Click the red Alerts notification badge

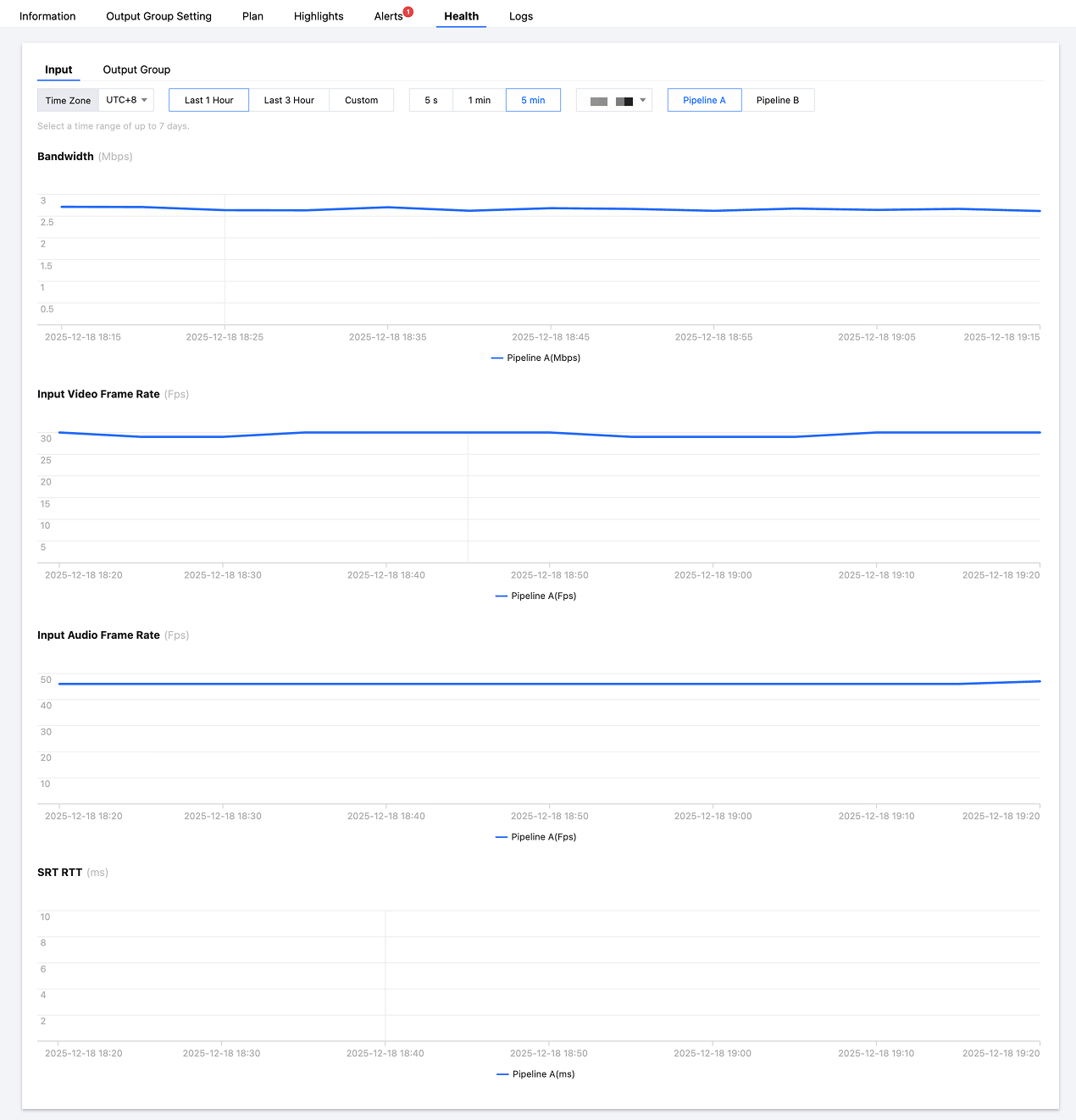click(408, 12)
